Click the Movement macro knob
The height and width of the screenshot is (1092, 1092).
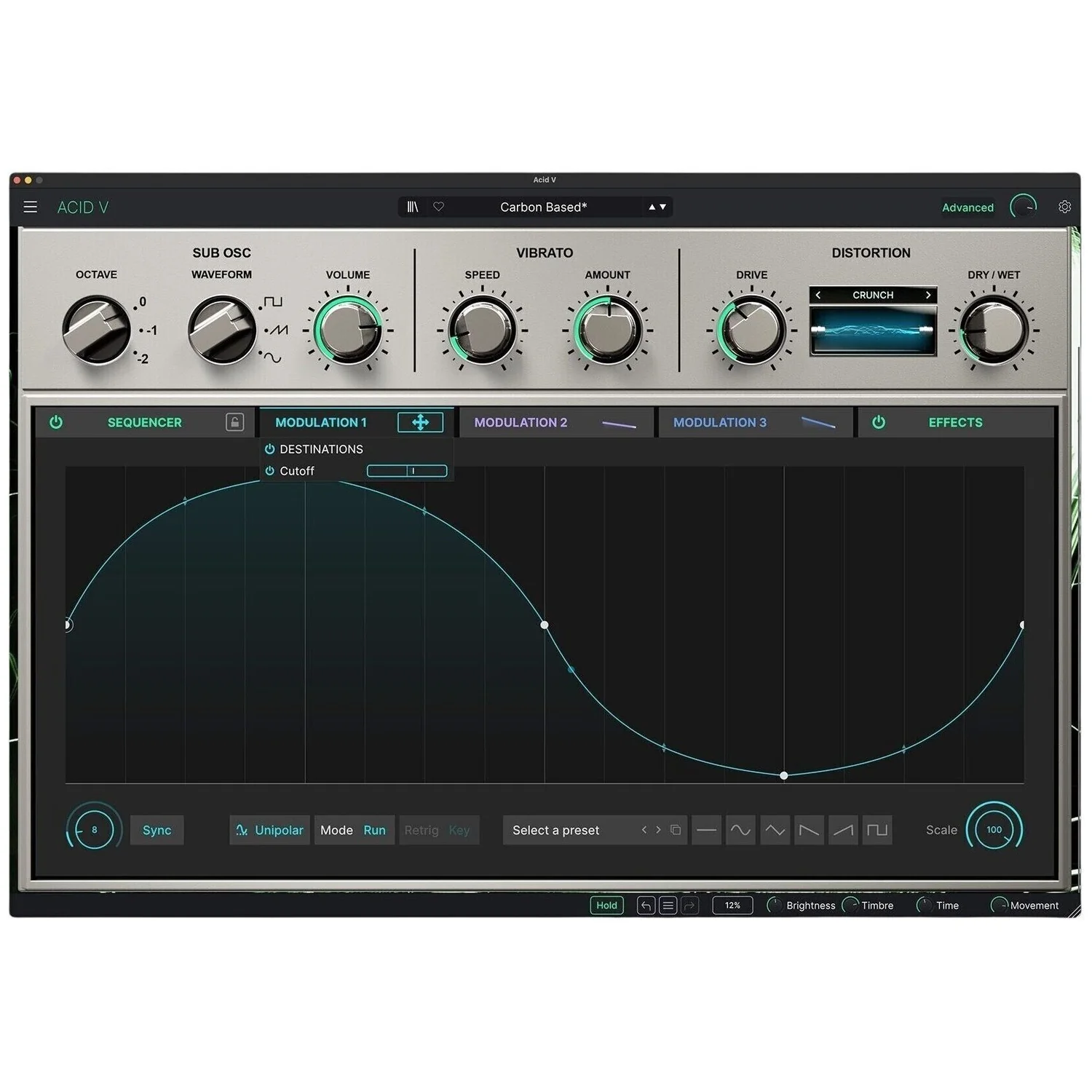coord(999,906)
